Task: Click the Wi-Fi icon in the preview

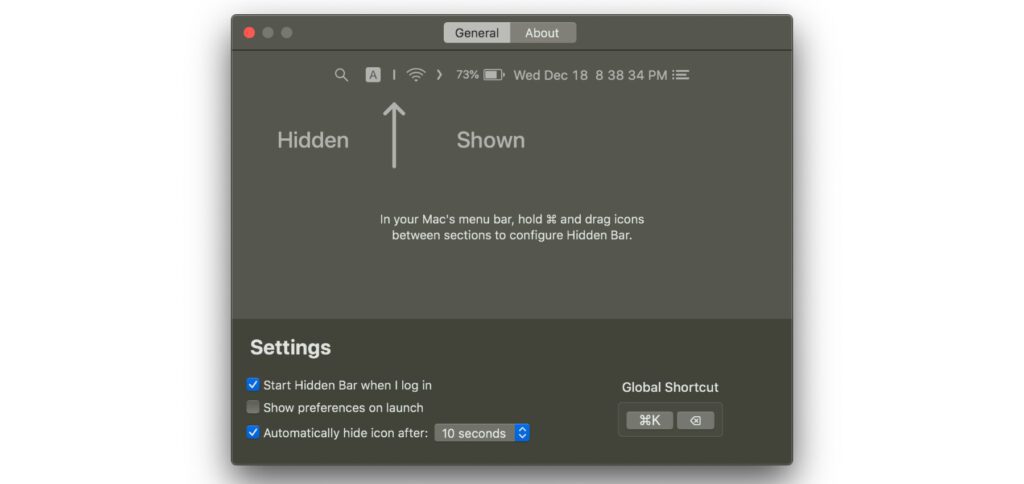Action: [416, 75]
